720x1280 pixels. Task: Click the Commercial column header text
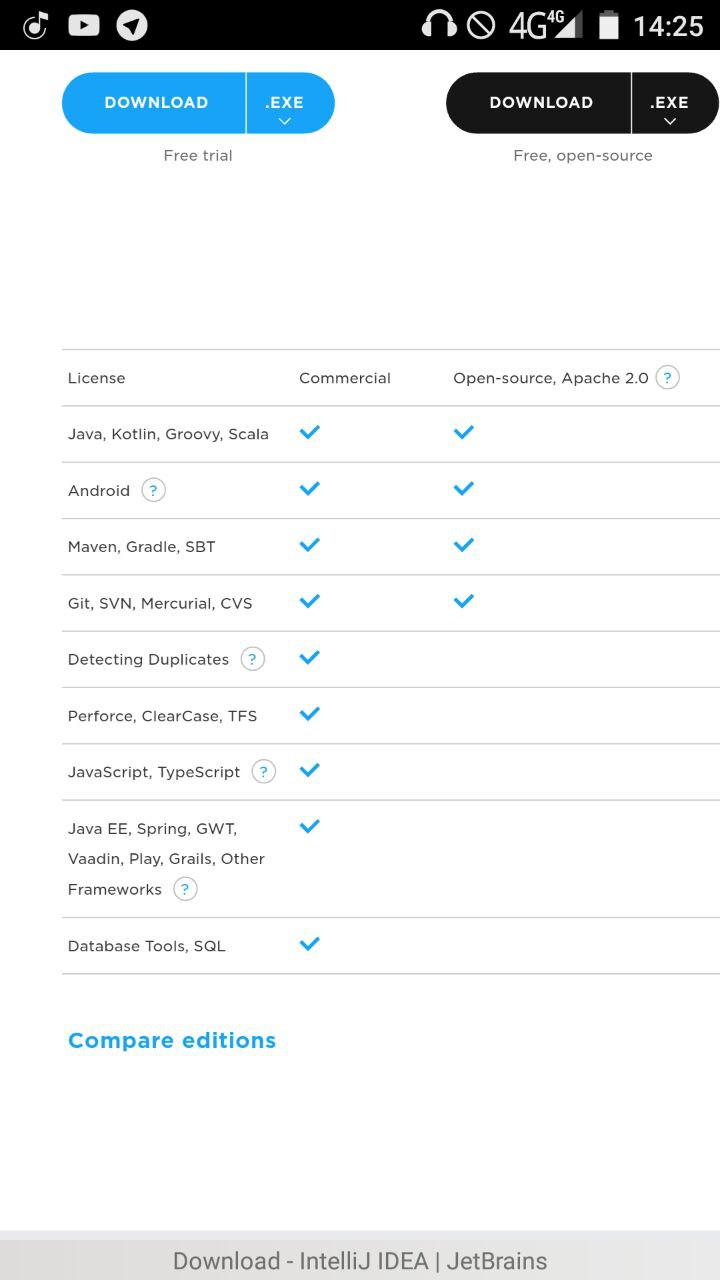point(344,378)
